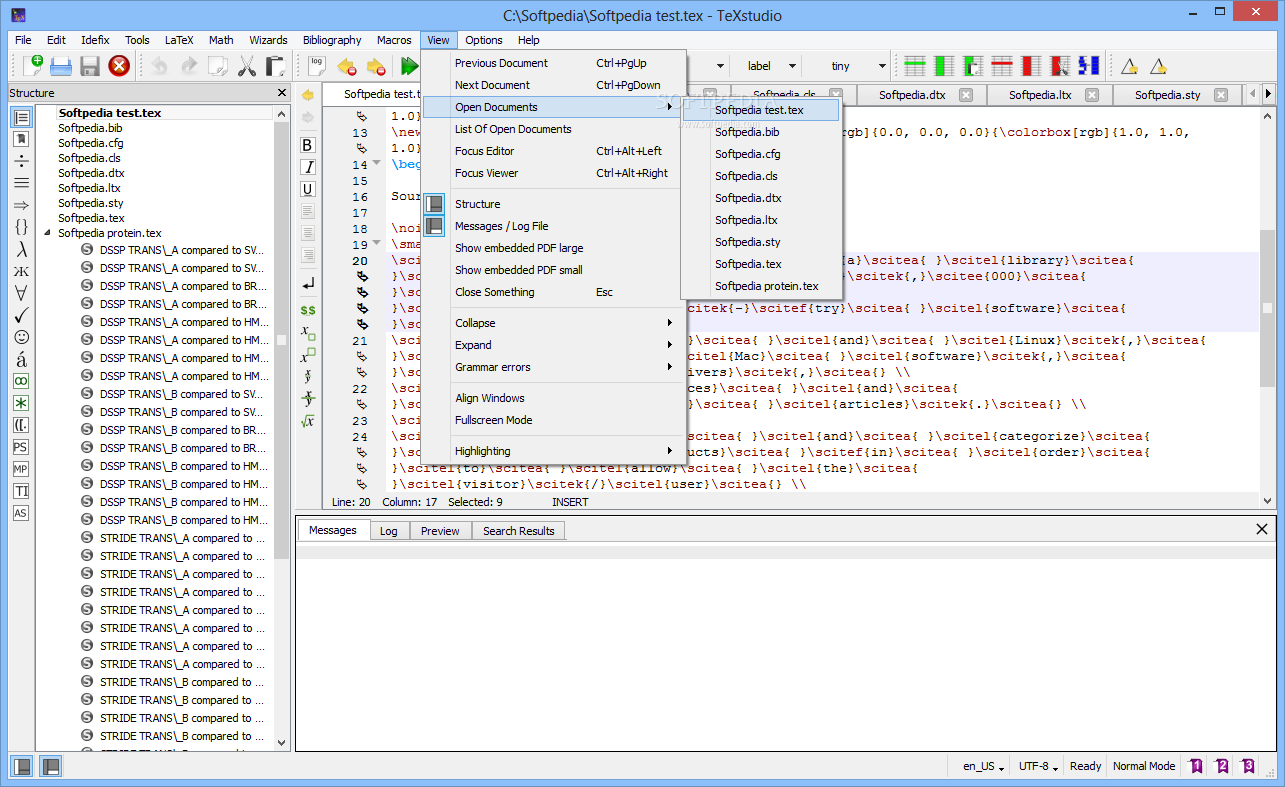
Task: Close the Messages bottom panel
Action: click(1262, 529)
